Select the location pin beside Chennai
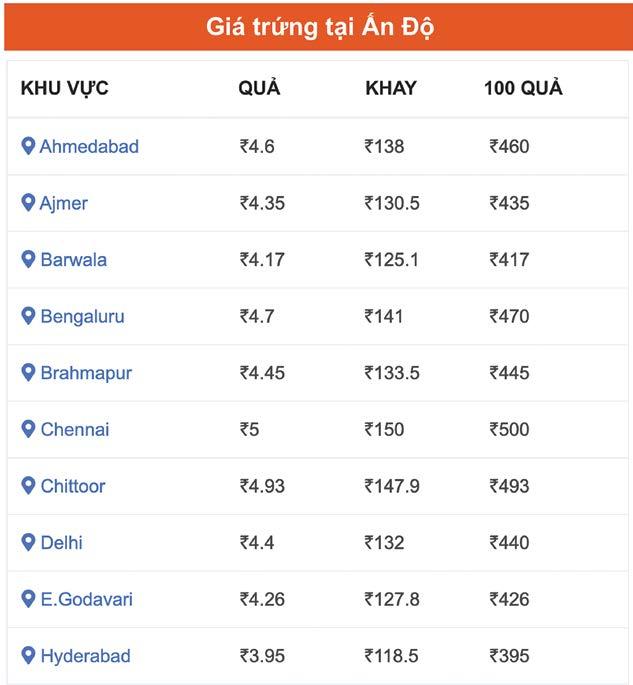The height and width of the screenshot is (685, 633). click(28, 429)
